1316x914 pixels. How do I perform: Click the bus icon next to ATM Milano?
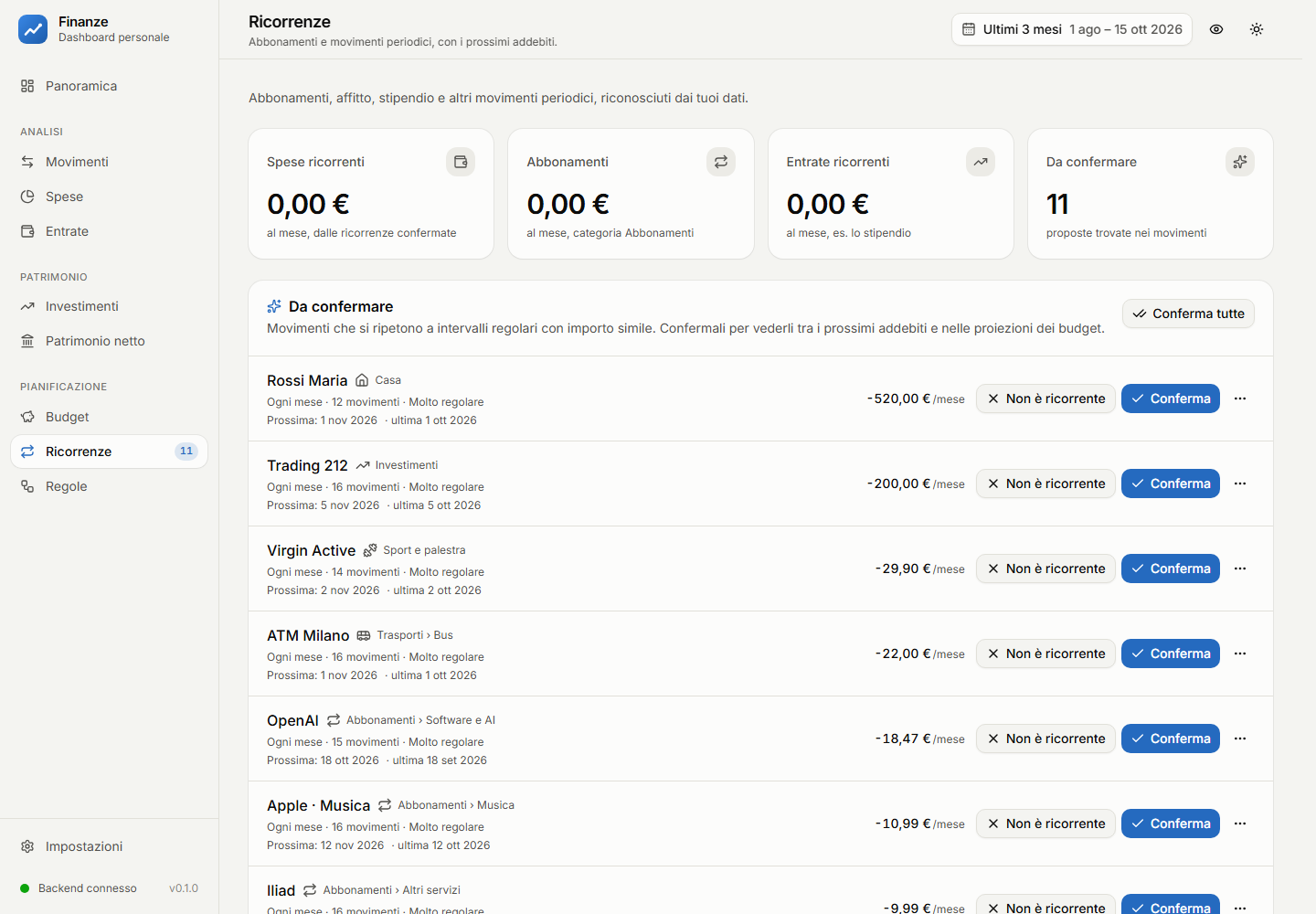click(x=364, y=635)
